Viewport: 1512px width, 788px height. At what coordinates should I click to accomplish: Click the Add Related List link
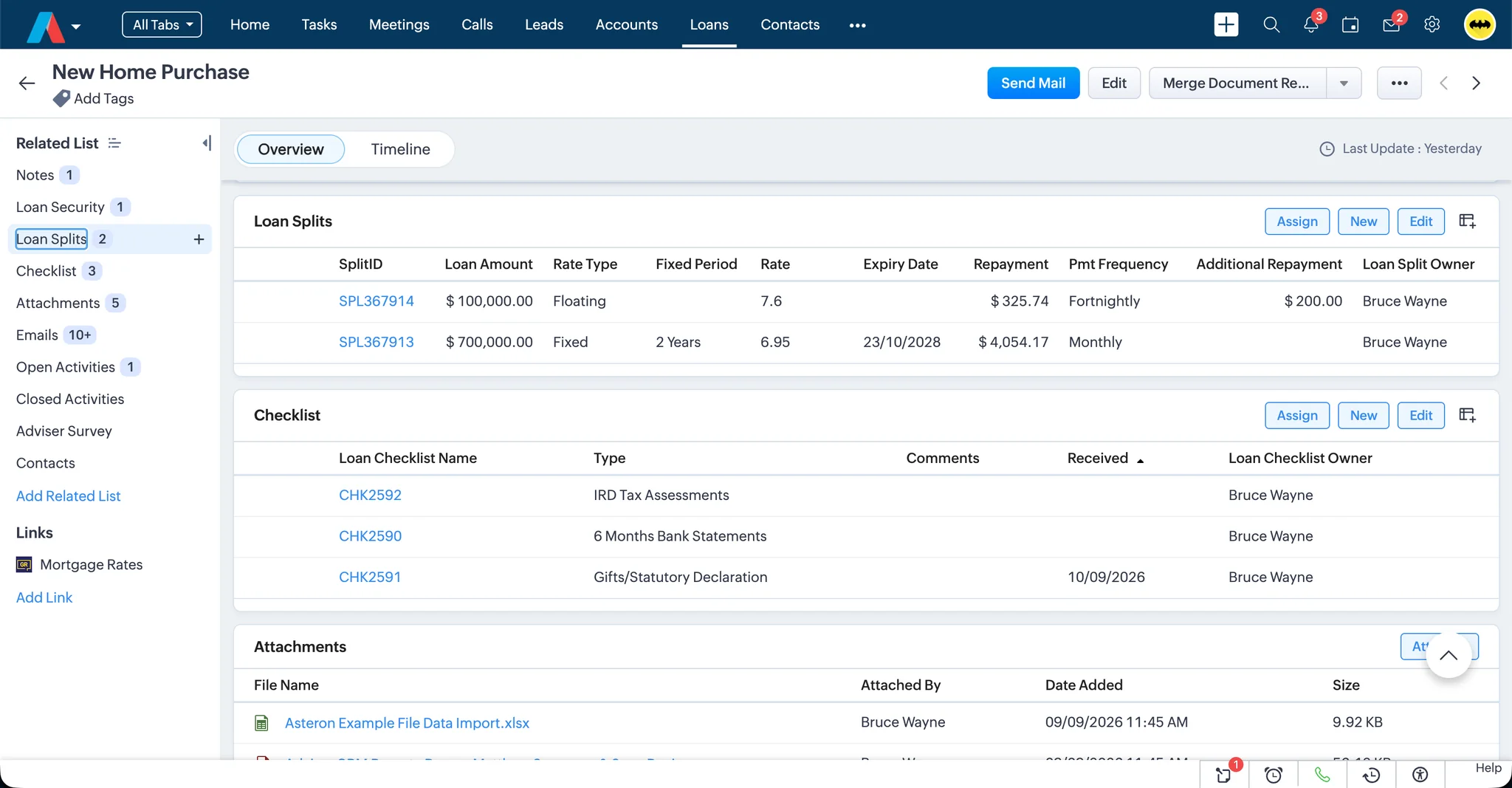click(x=68, y=496)
